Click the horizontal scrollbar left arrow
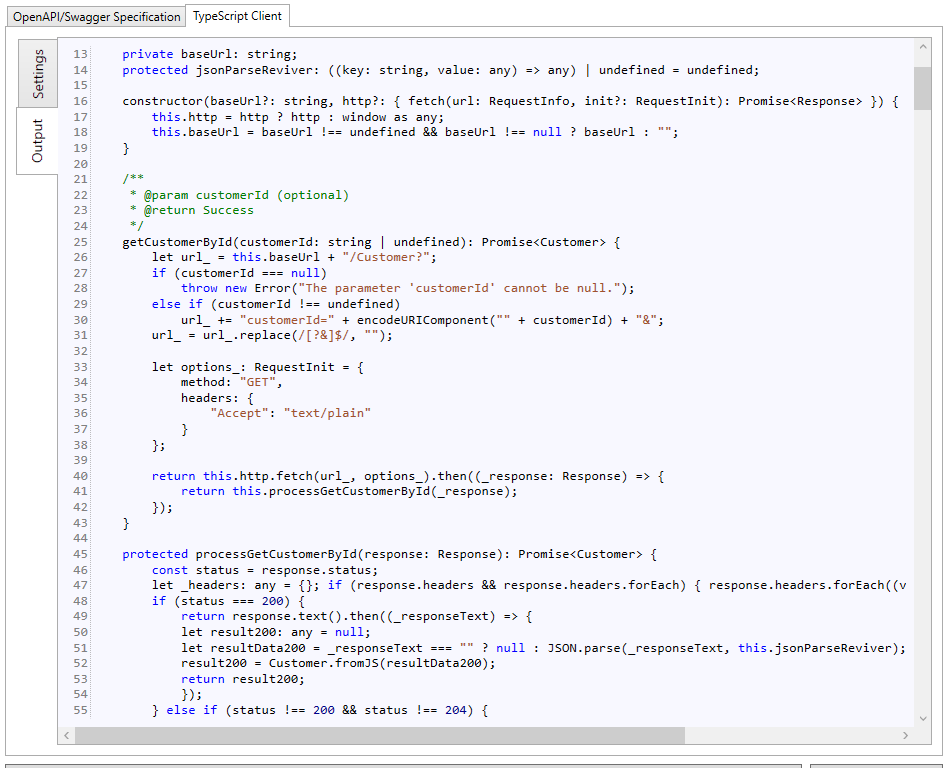The height and width of the screenshot is (768, 952). tap(67, 735)
